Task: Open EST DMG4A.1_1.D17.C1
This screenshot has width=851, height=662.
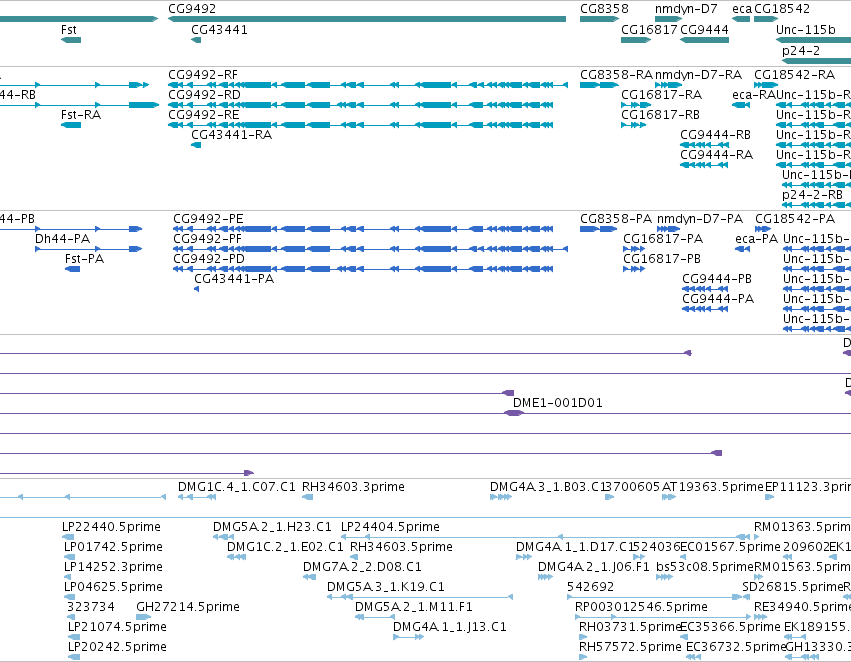Action: 574,548
